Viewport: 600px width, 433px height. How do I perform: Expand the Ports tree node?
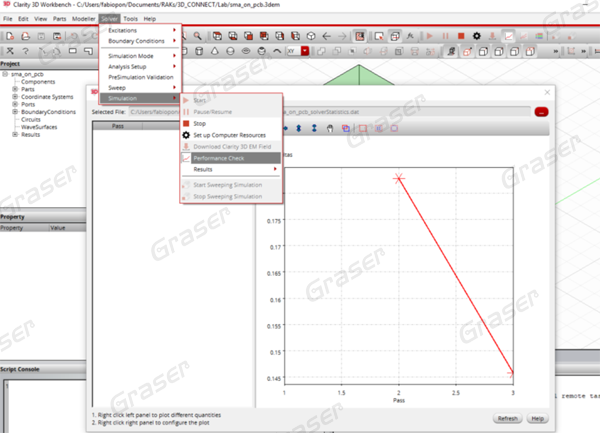(x=15, y=104)
